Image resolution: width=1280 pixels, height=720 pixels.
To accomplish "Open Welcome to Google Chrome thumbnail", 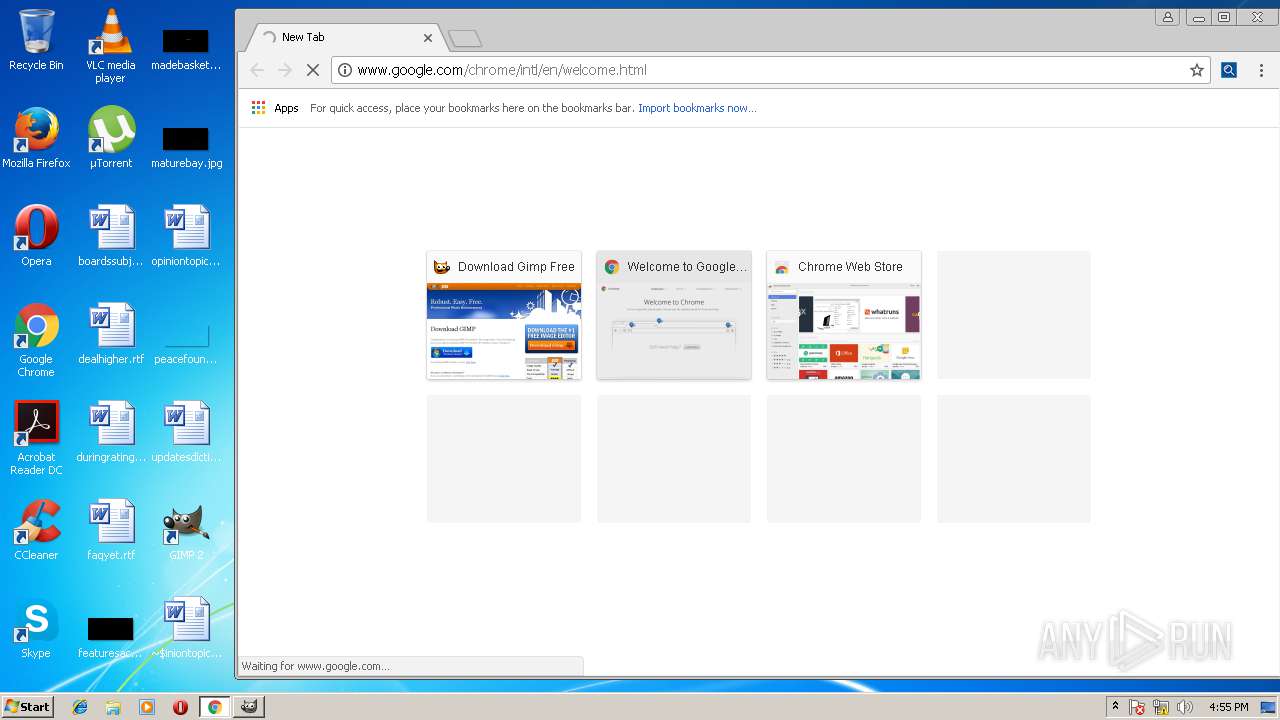I will [674, 315].
